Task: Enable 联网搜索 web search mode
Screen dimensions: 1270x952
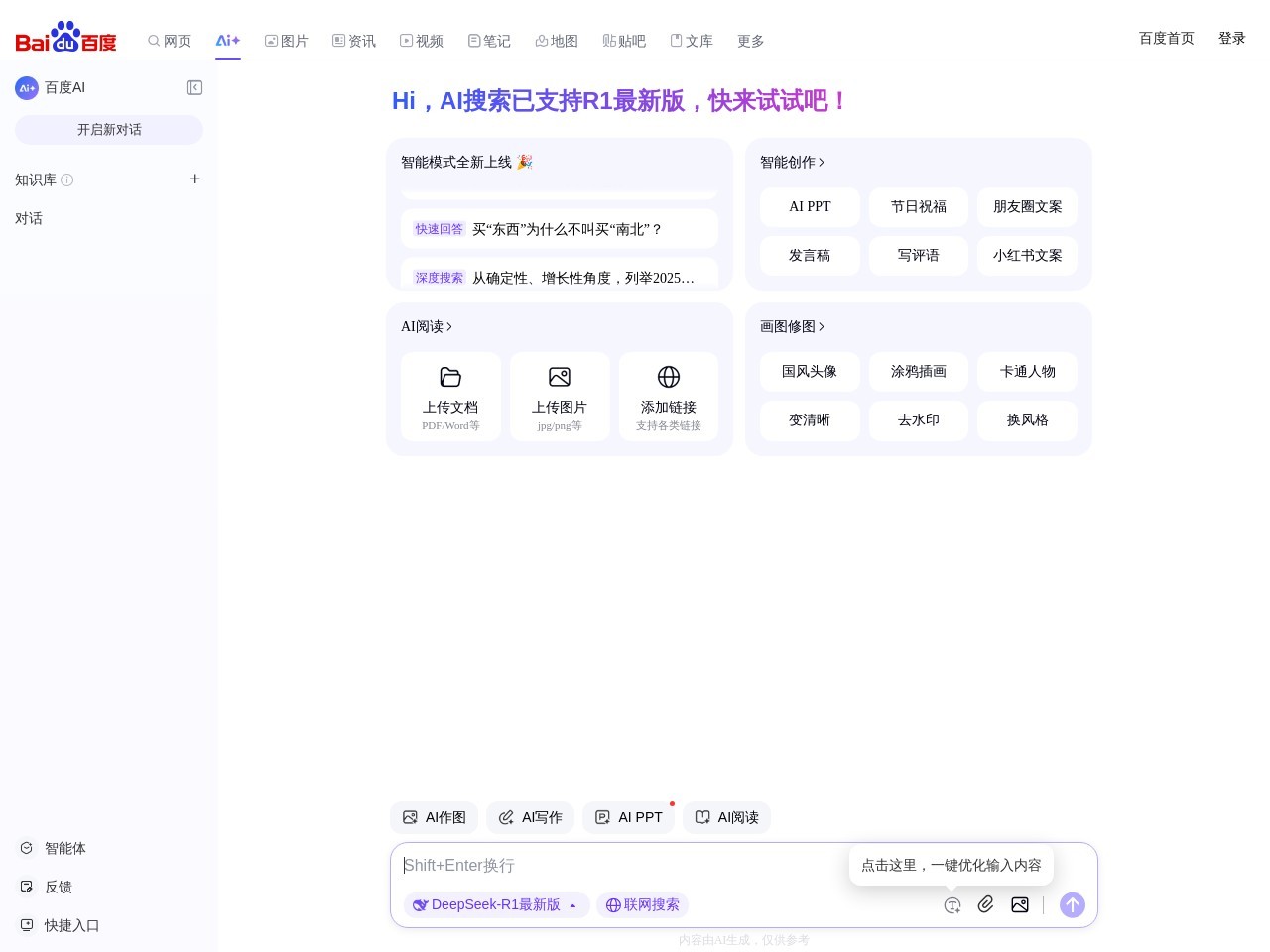Action: click(643, 904)
